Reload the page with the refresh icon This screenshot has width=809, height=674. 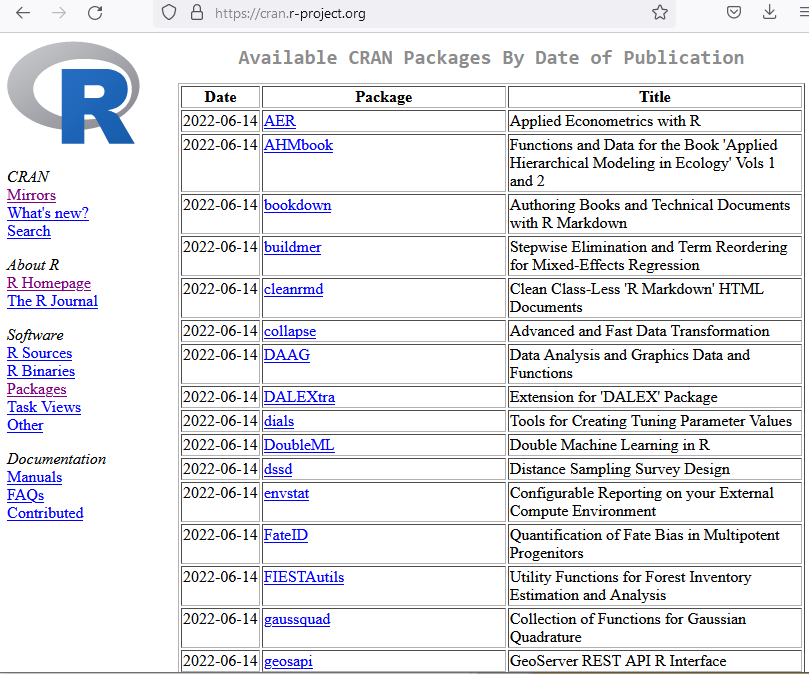(95, 13)
